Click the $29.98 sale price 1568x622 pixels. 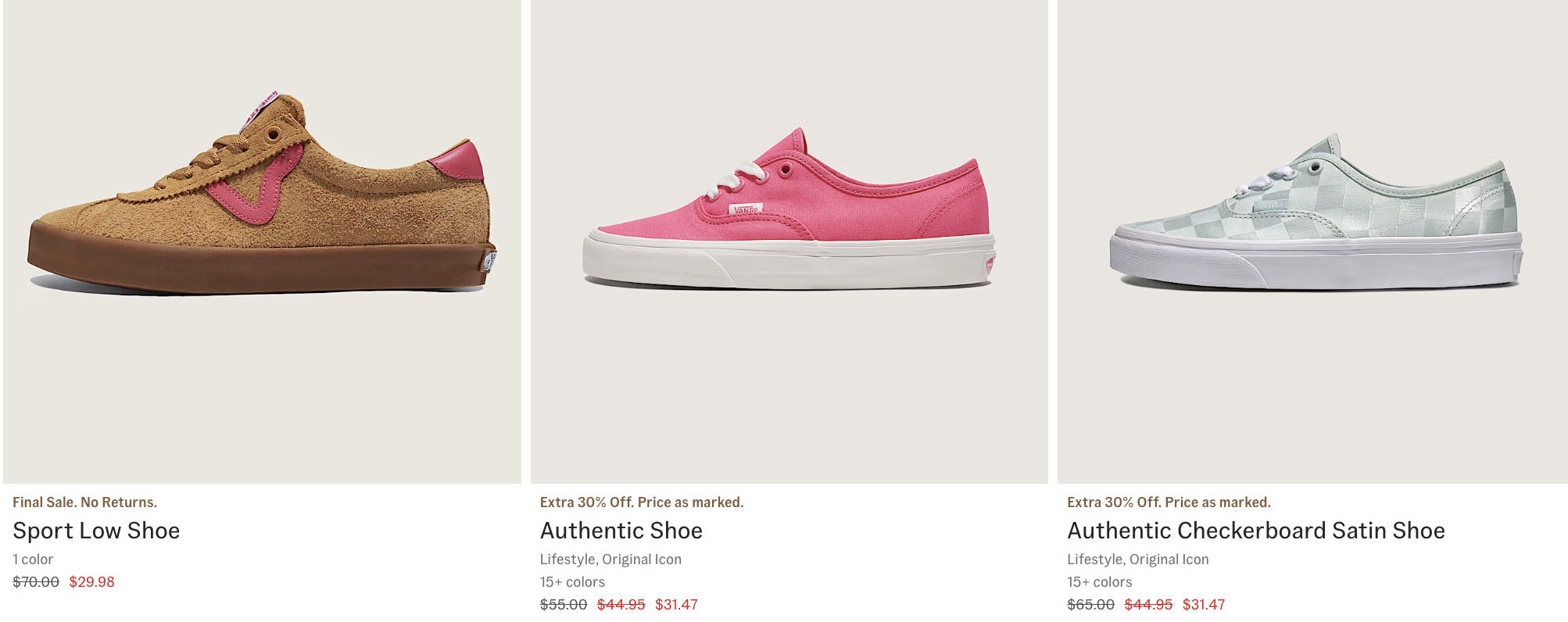point(91,582)
